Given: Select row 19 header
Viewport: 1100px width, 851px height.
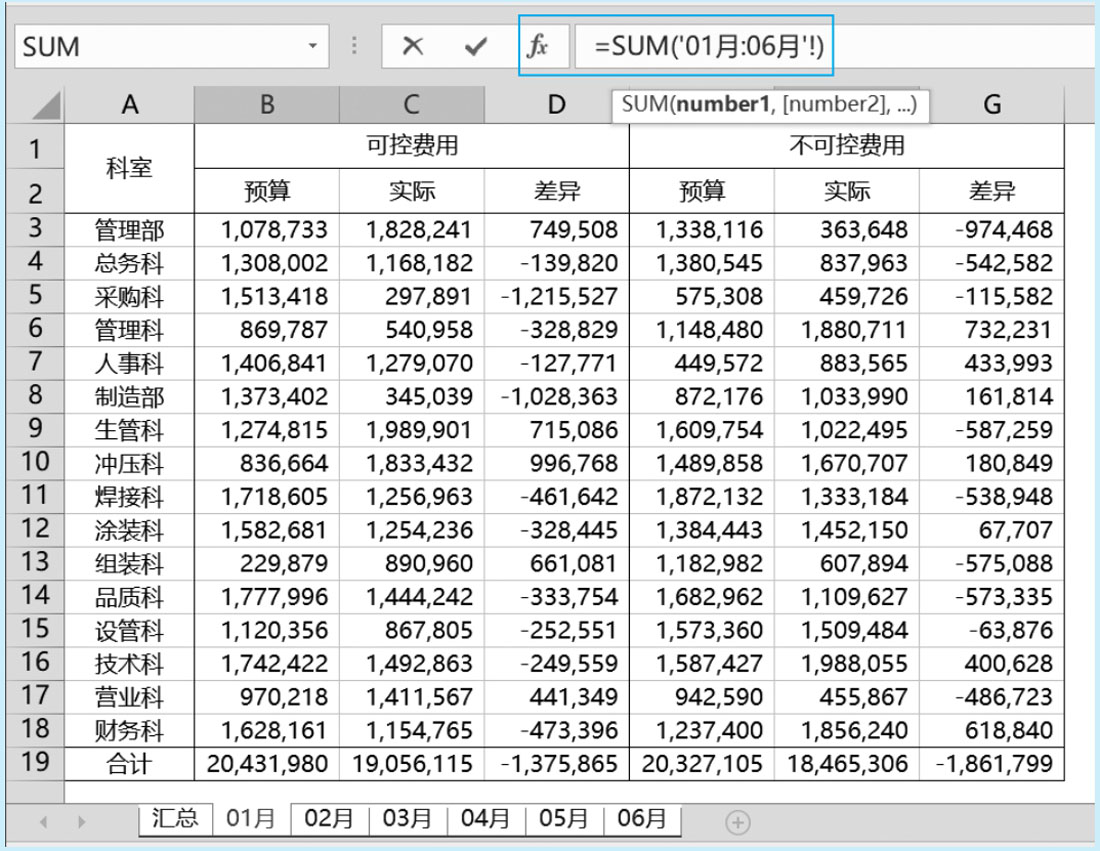Looking at the screenshot, I should click(x=34, y=762).
